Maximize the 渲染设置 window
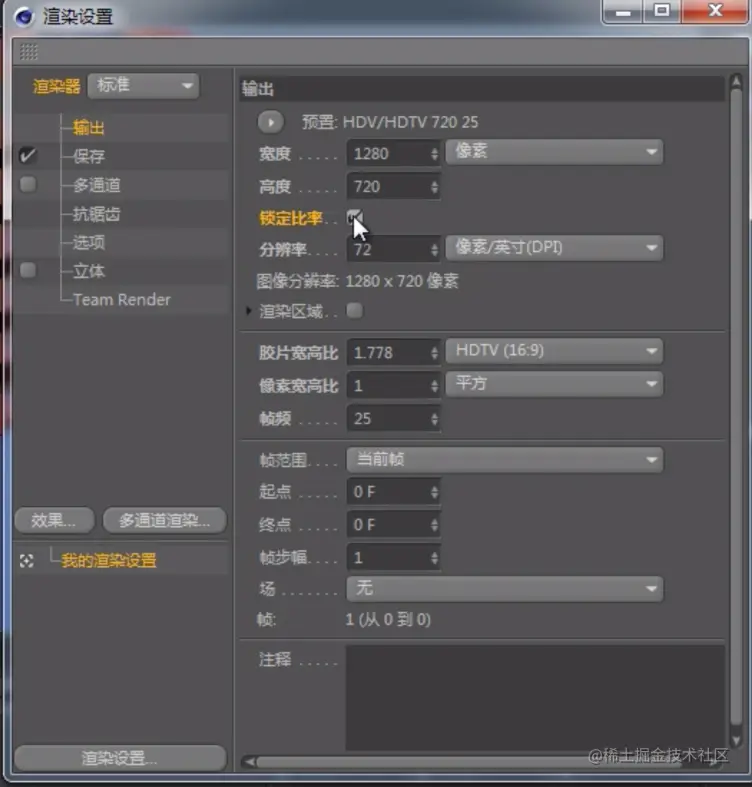Screen dimensions: 752x787 pos(662,11)
